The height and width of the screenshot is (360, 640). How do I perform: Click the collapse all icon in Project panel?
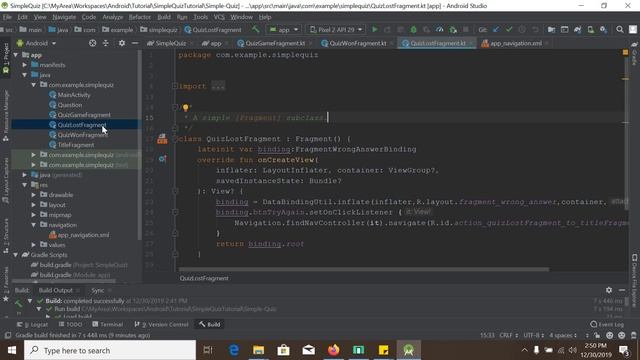[x=106, y=43]
